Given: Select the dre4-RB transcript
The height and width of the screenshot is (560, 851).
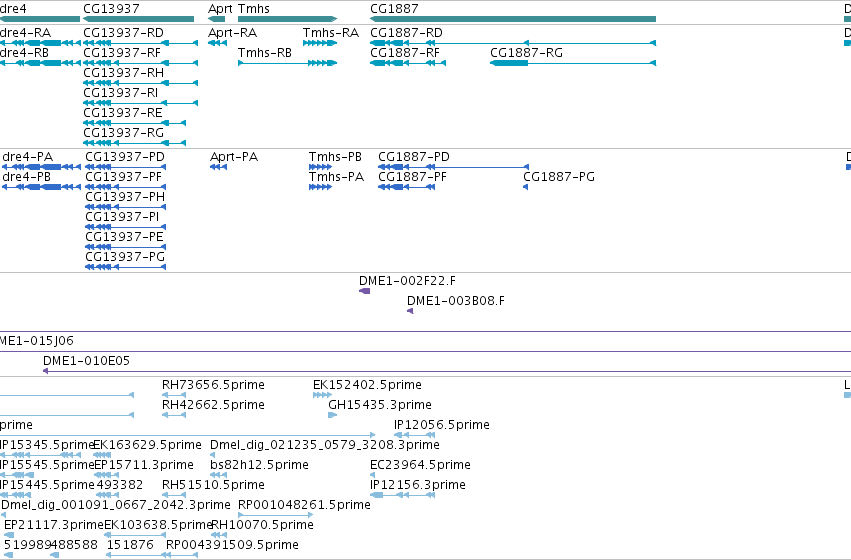Looking at the screenshot, I should [40, 63].
